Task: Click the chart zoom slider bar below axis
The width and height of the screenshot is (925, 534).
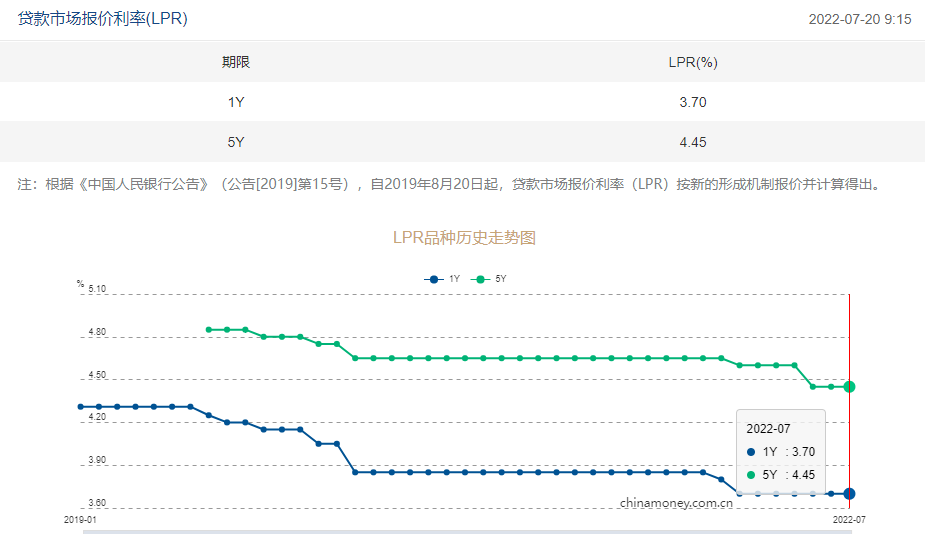Action: (465, 531)
